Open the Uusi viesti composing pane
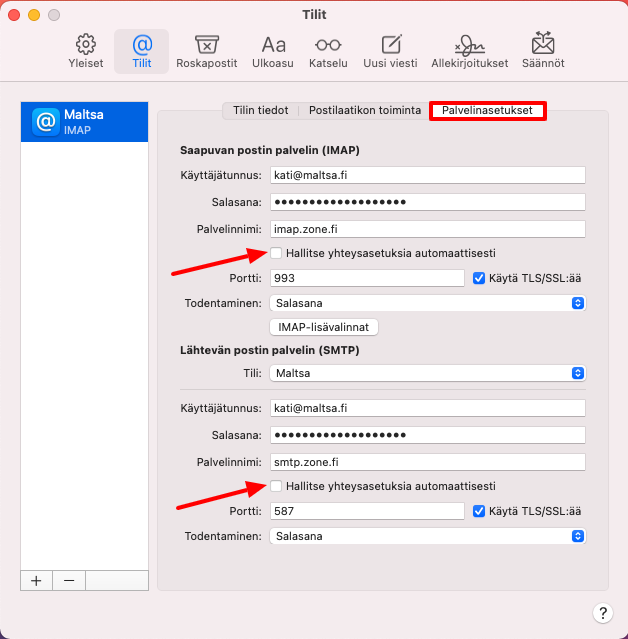 click(x=391, y=51)
